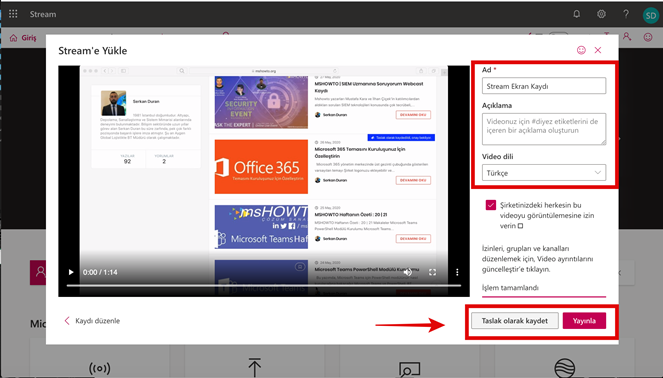The height and width of the screenshot is (378, 663).
Task: Toggle company-wide viewing permission checkbox
Action: [x=490, y=205]
